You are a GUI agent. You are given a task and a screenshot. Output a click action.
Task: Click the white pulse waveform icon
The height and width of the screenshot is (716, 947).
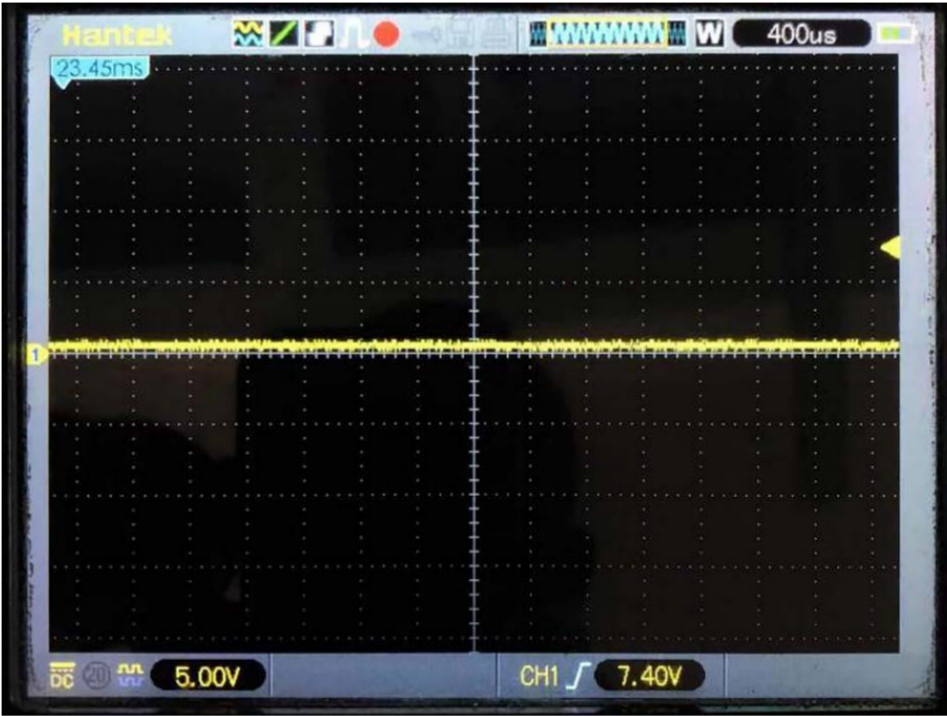(353, 34)
